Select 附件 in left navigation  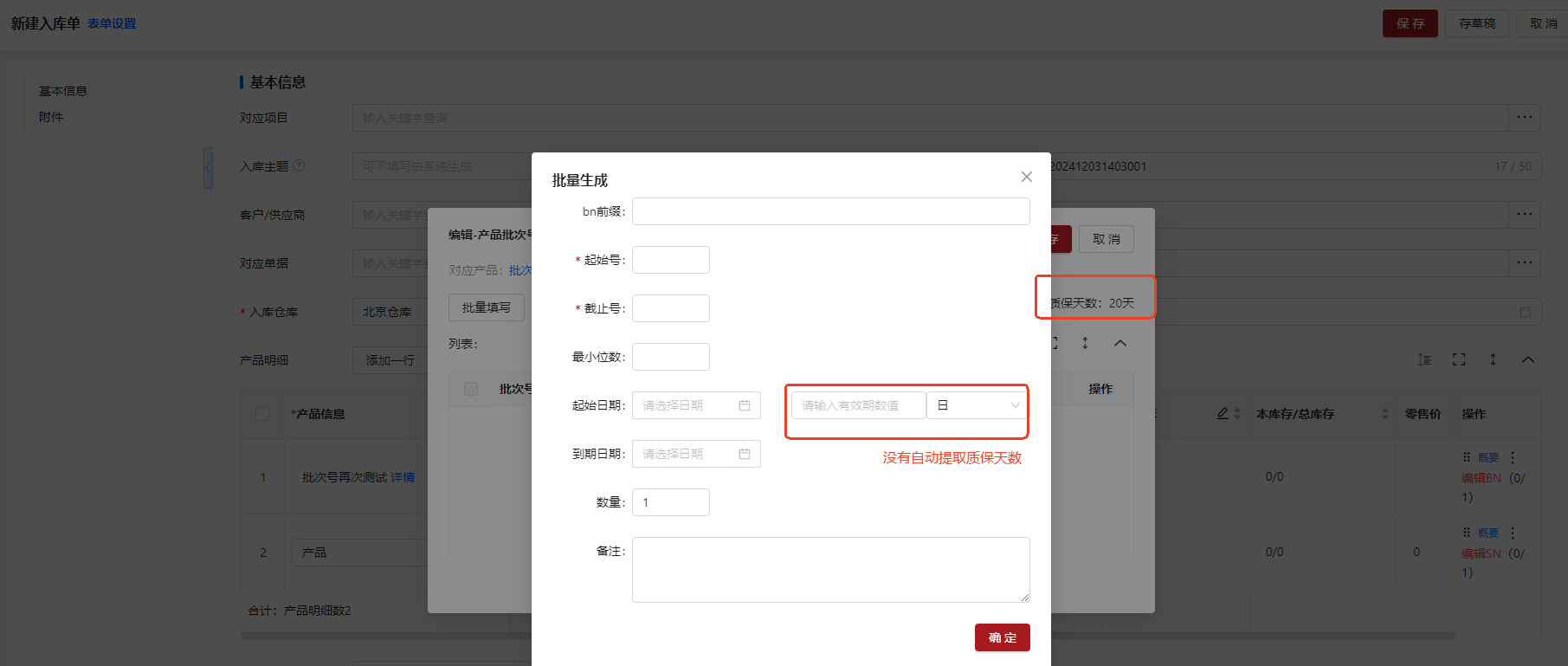(51, 117)
